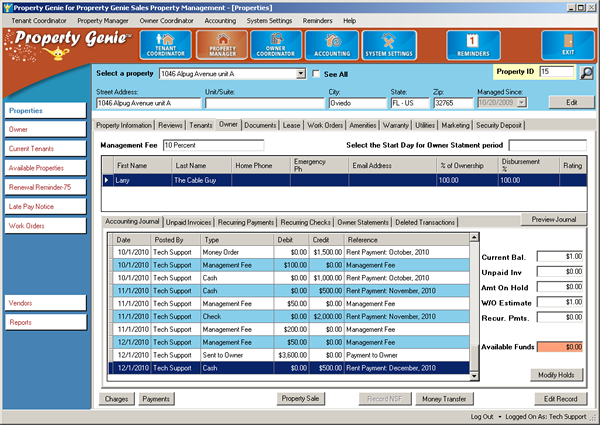This screenshot has height=425, width=600.
Task: Open the Property Manager menu
Action: click(x=103, y=21)
